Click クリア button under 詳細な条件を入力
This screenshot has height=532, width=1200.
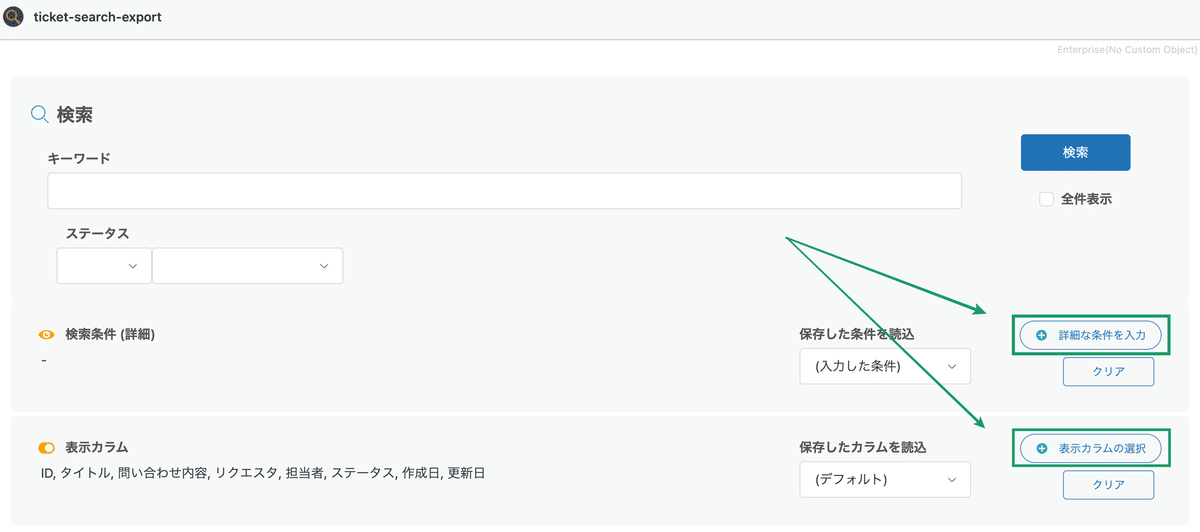click(1108, 371)
